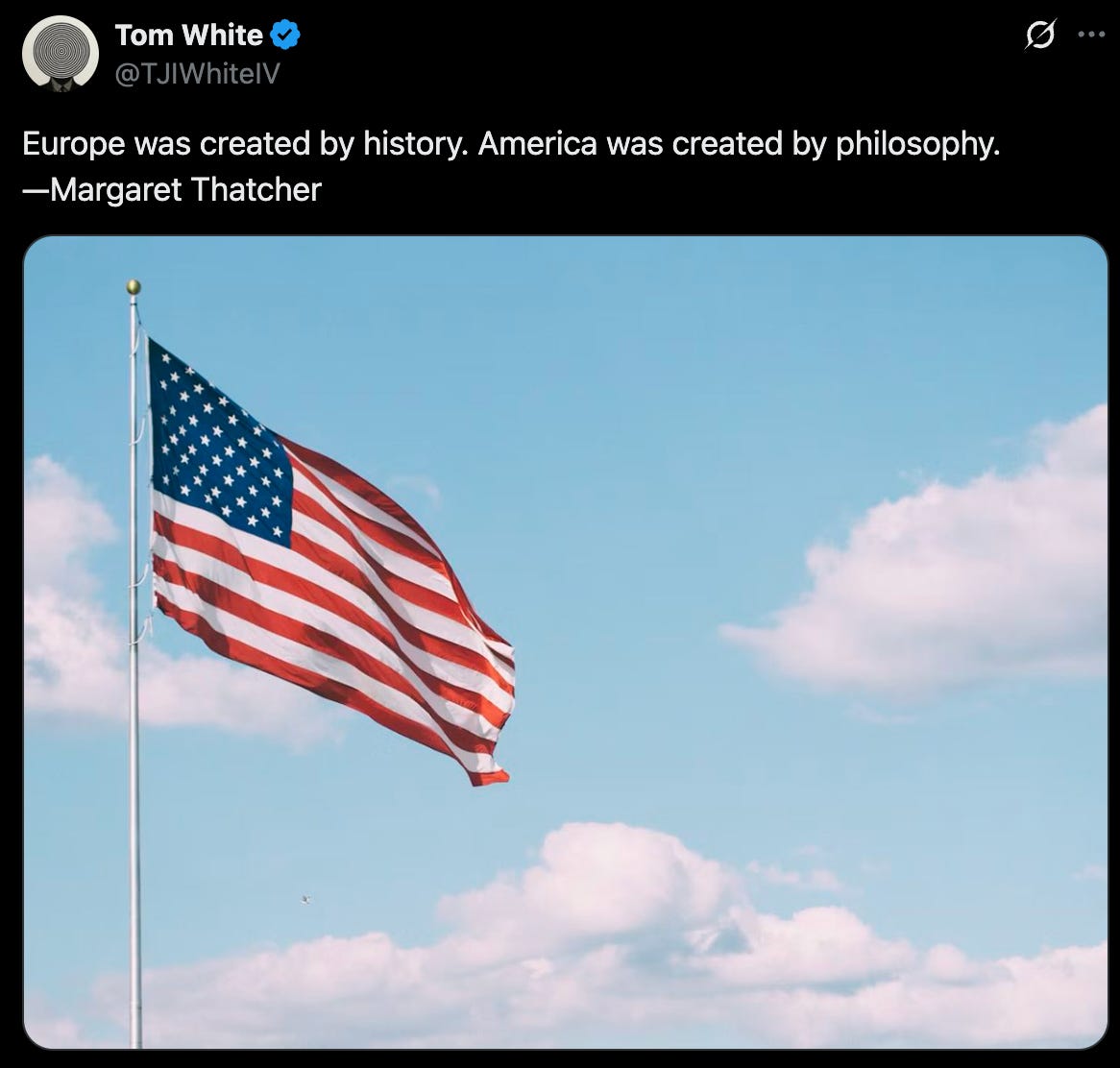
Task: Open the American flag photo attachment
Action: click(566, 643)
